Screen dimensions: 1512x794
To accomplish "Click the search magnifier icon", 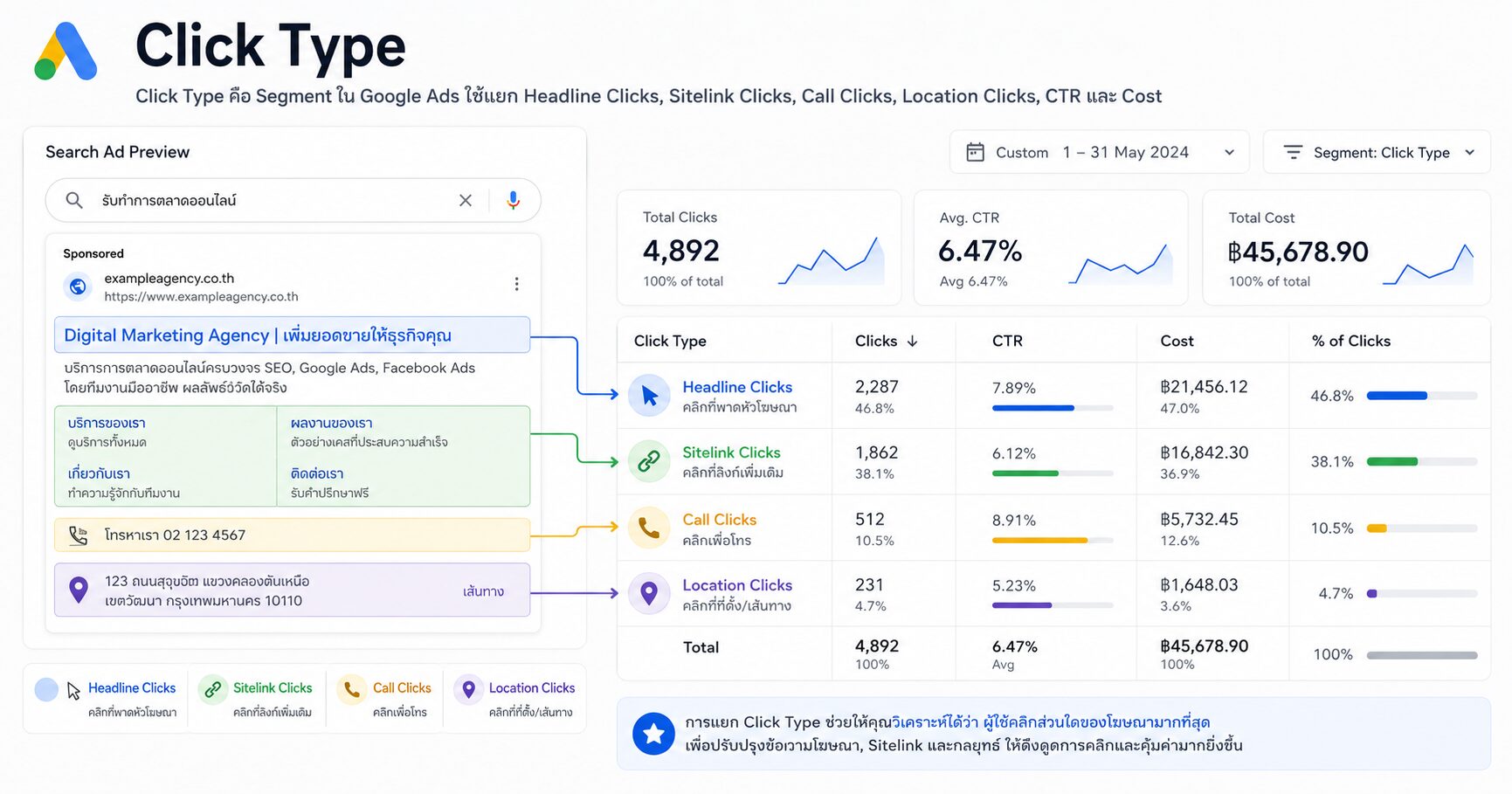I will tap(74, 201).
